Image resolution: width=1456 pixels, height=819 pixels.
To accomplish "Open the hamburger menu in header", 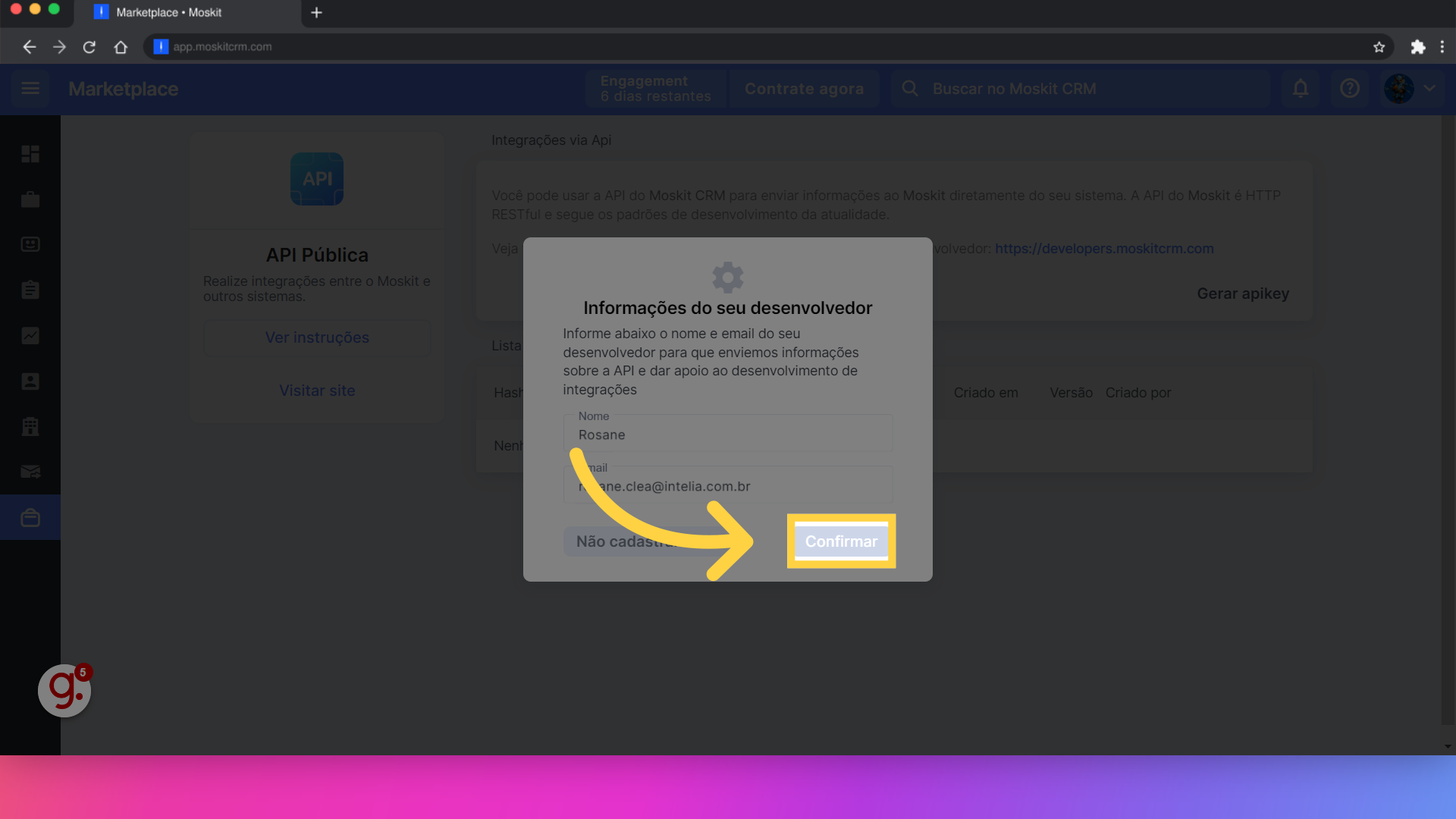I will click(x=30, y=89).
